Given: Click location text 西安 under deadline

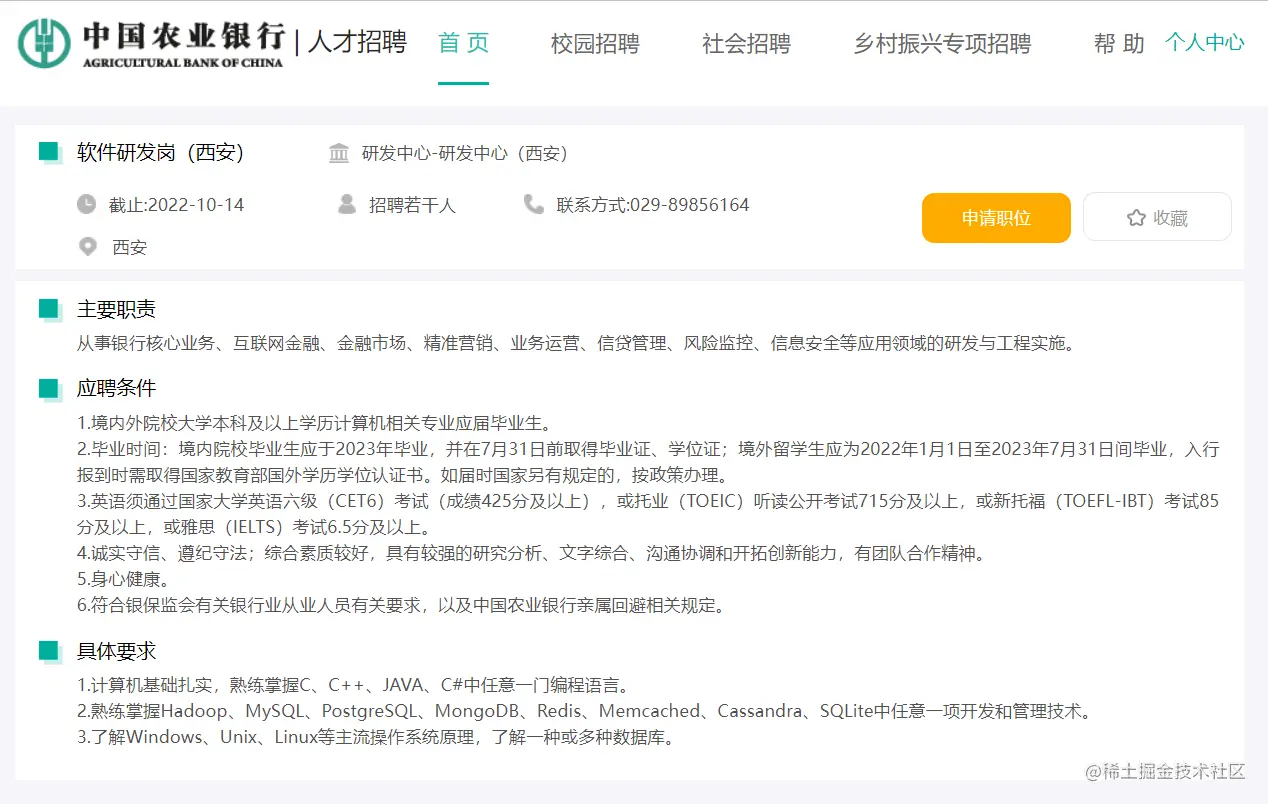Looking at the screenshot, I should 129,247.
